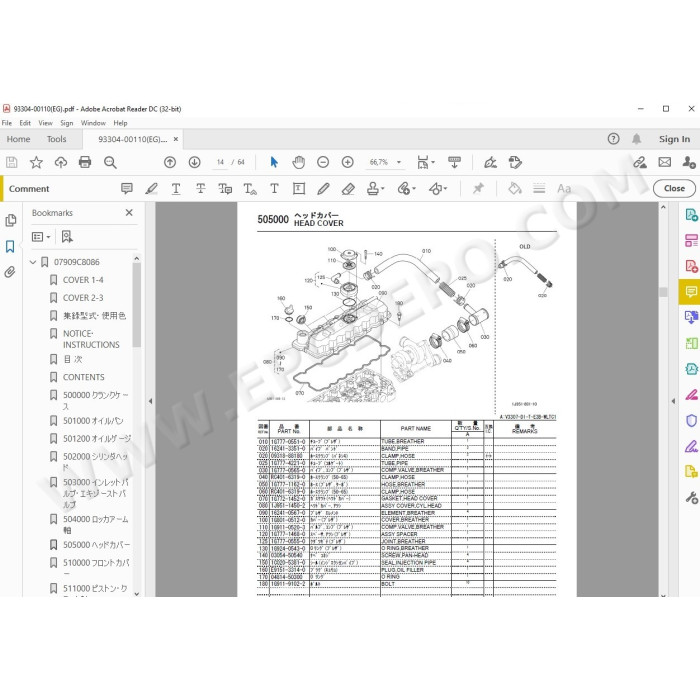Open the CONTENTS bookmark
This screenshot has width=700, height=700.
[83, 377]
